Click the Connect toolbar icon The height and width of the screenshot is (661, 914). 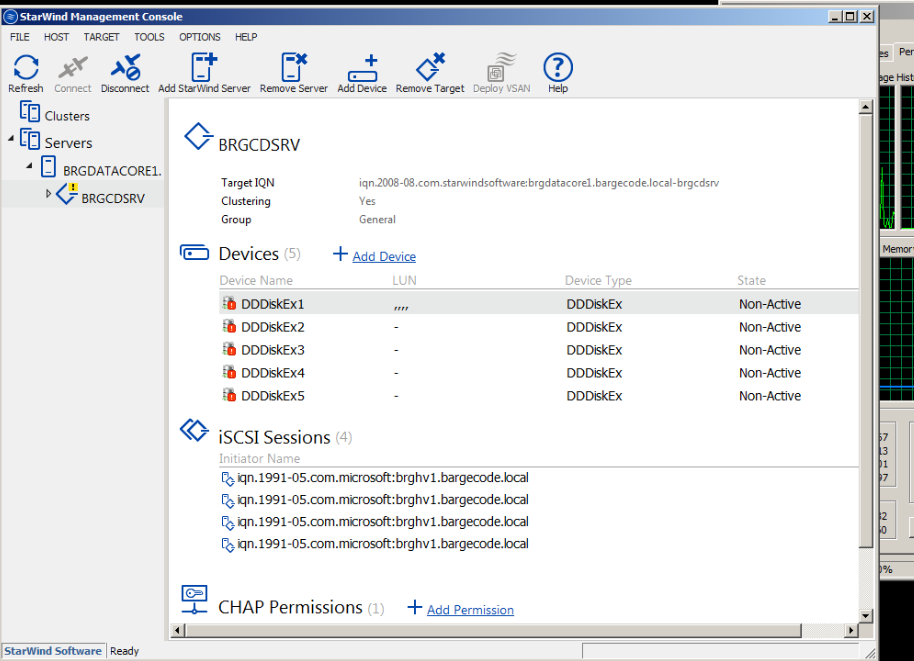pyautogui.click(x=72, y=67)
